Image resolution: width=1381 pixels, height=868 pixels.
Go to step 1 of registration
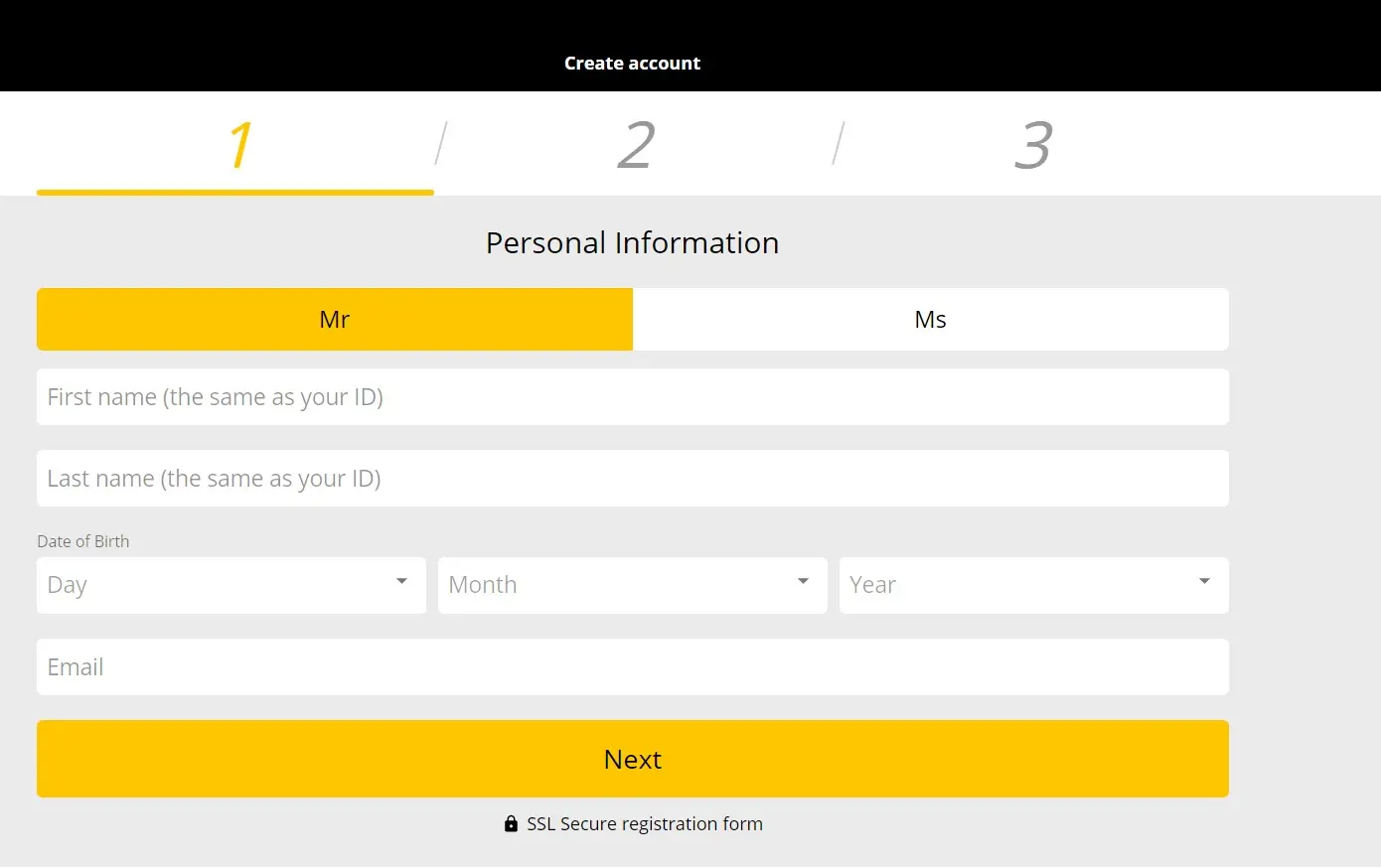tap(238, 145)
